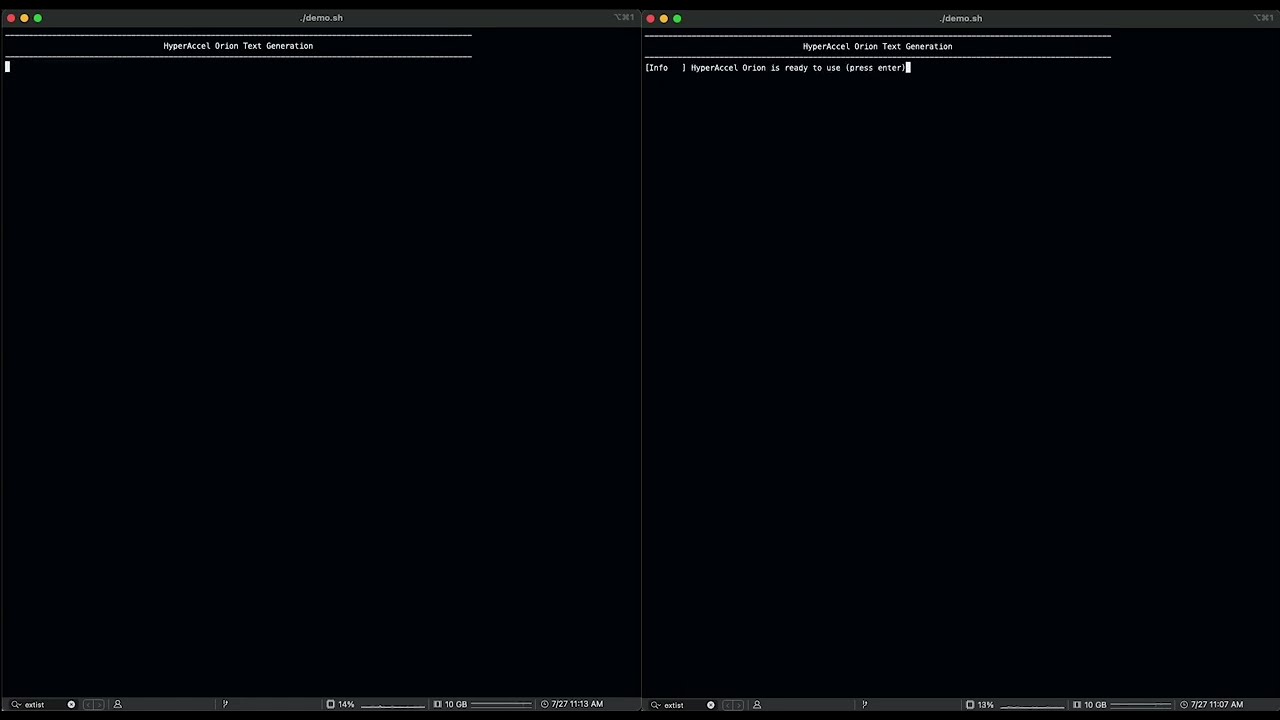This screenshot has height=720, width=1280.
Task: Click 'HyperAccel Orion Text Generation' header in right terminal
Action: coord(877,46)
